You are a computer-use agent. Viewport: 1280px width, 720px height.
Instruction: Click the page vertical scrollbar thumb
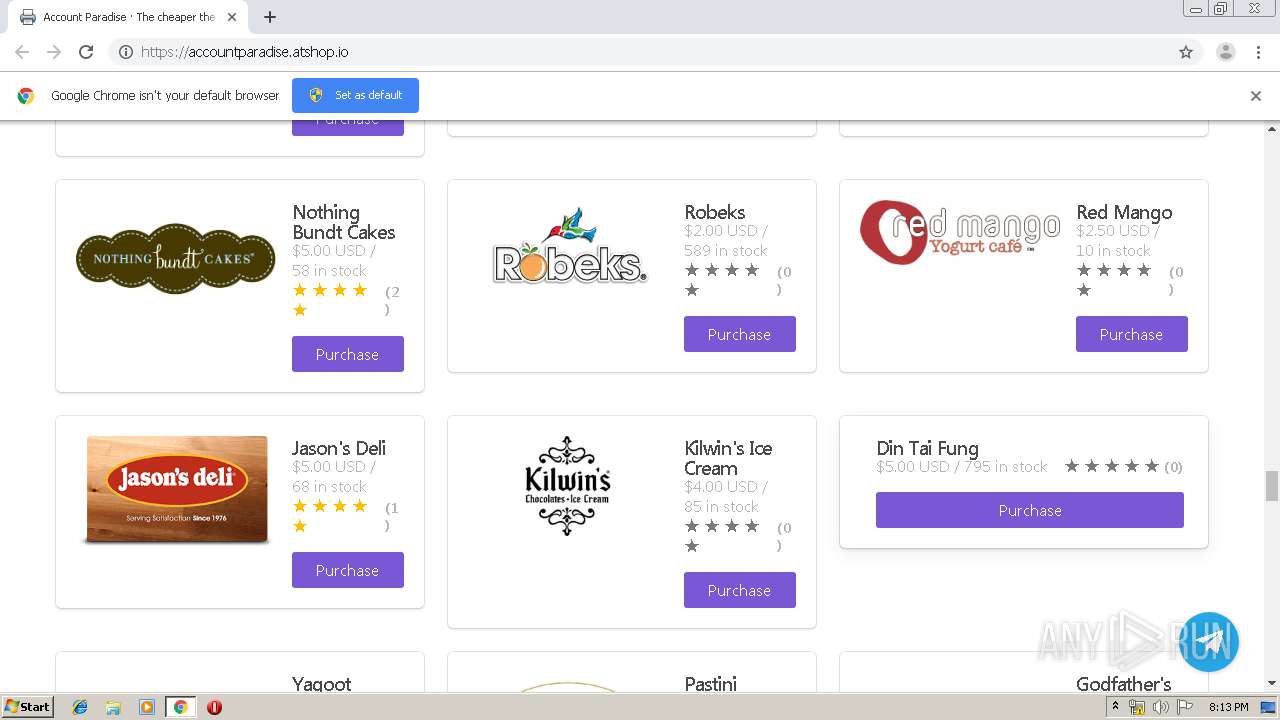coord(1272,486)
